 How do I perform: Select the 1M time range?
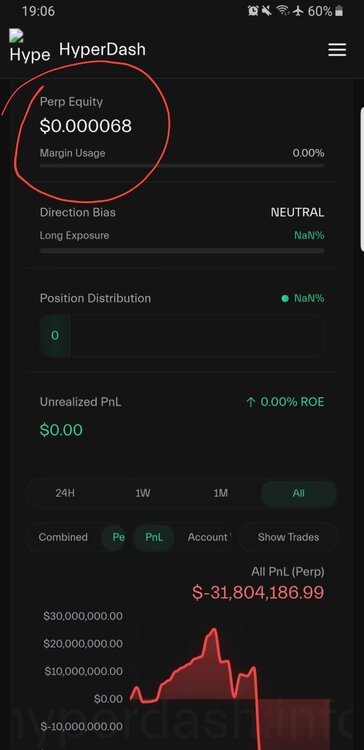221,493
